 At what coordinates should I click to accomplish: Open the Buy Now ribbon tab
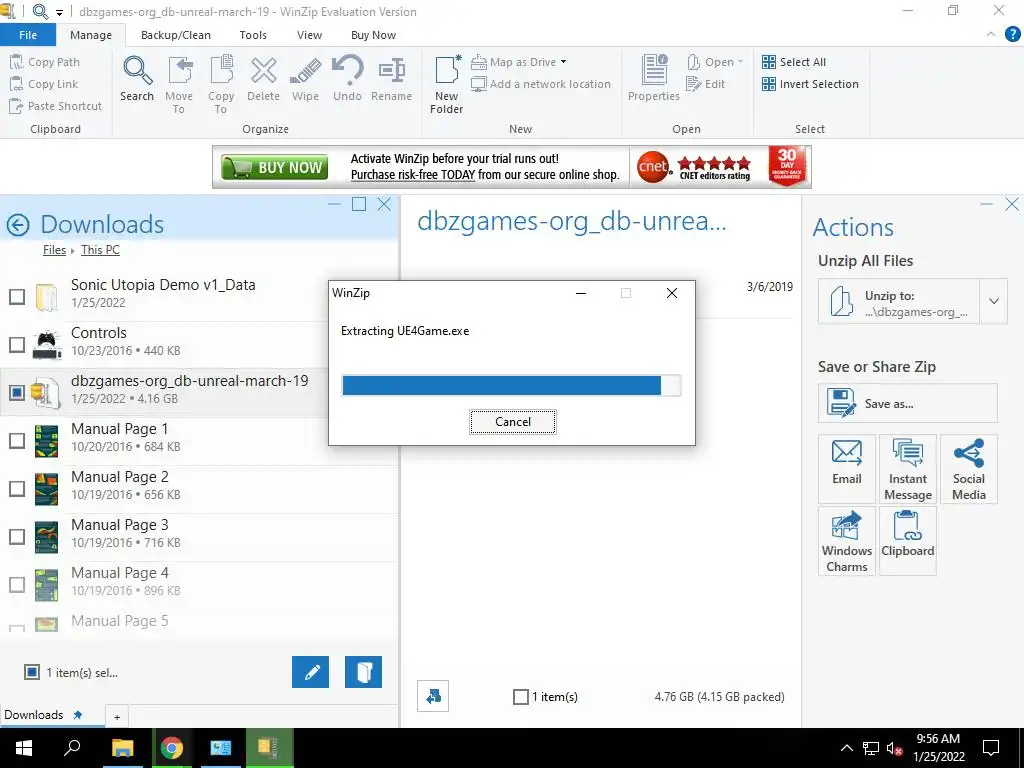point(373,35)
